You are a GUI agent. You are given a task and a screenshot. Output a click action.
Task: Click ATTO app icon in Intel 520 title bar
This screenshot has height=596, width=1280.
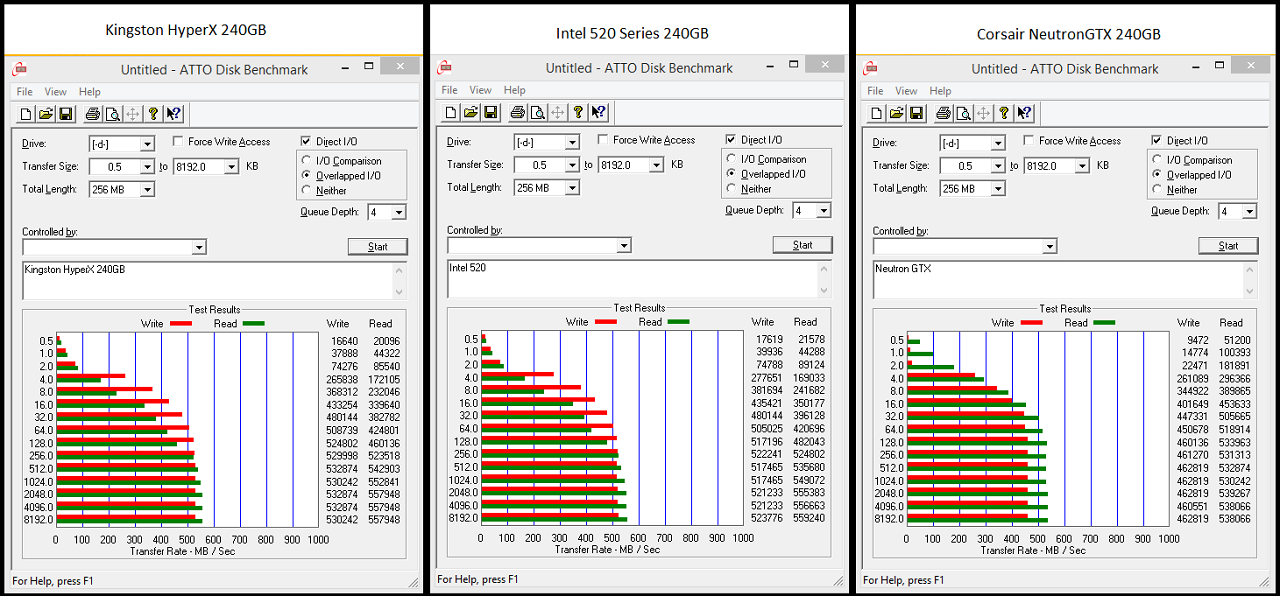[445, 68]
